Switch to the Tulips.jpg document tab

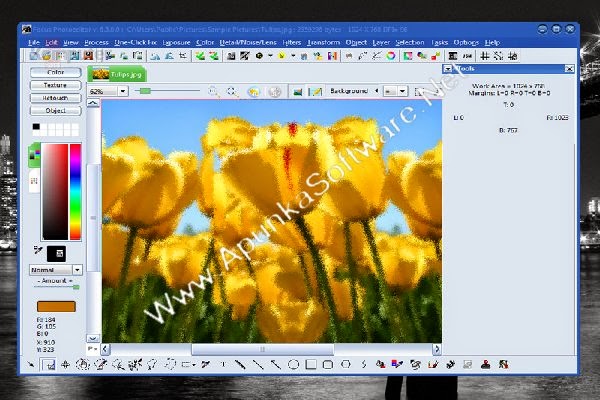click(117, 74)
